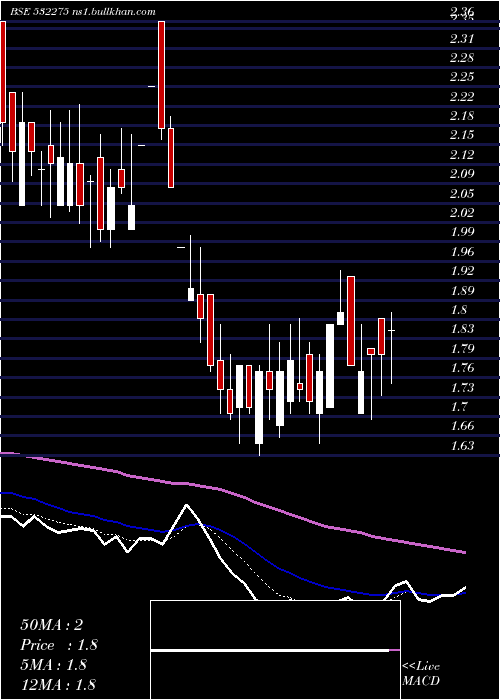500x700 pixels.
Task: Click the 2.25 price axis label
Action: [x=462, y=77]
